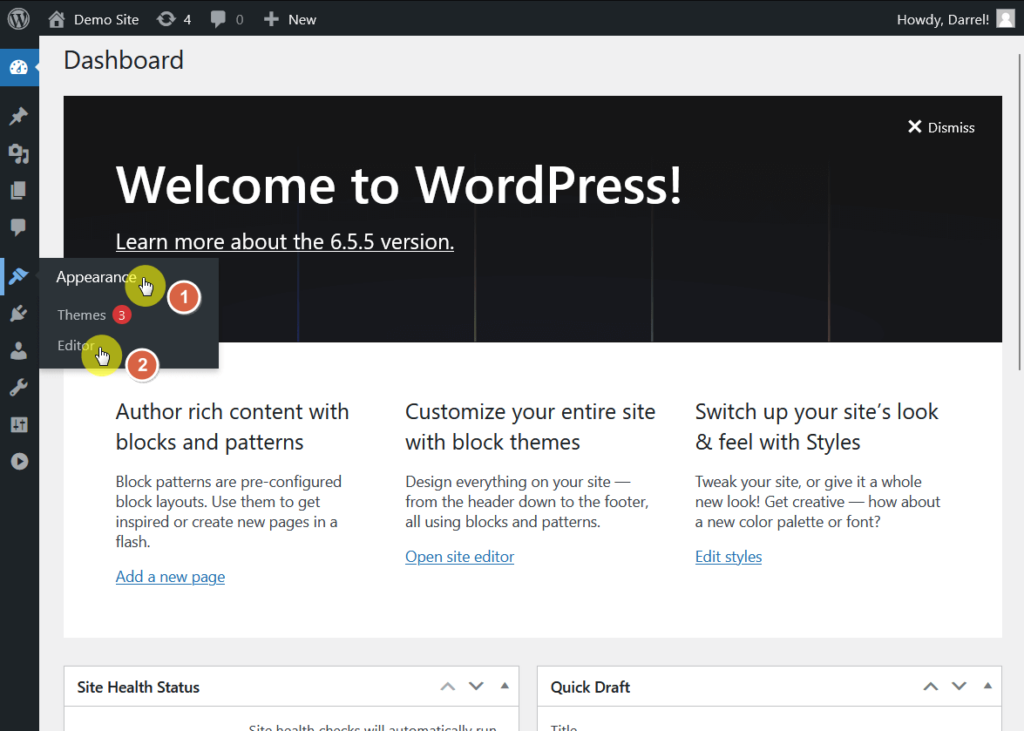
Task: Open Themes in the Appearance submenu
Action: tap(82, 315)
